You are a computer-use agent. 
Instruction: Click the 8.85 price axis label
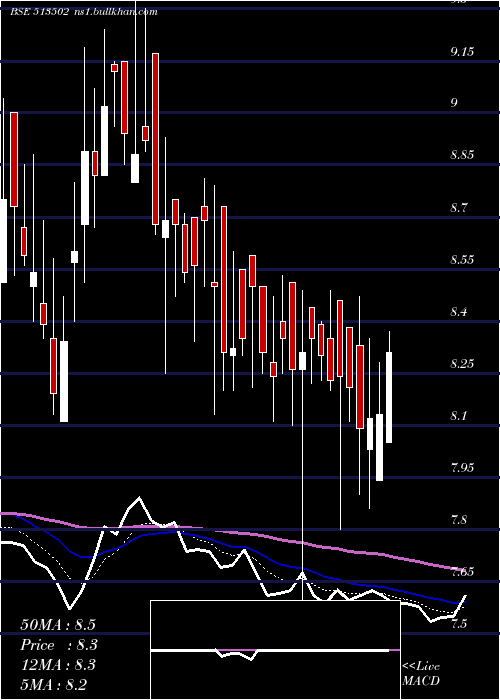(x=462, y=155)
